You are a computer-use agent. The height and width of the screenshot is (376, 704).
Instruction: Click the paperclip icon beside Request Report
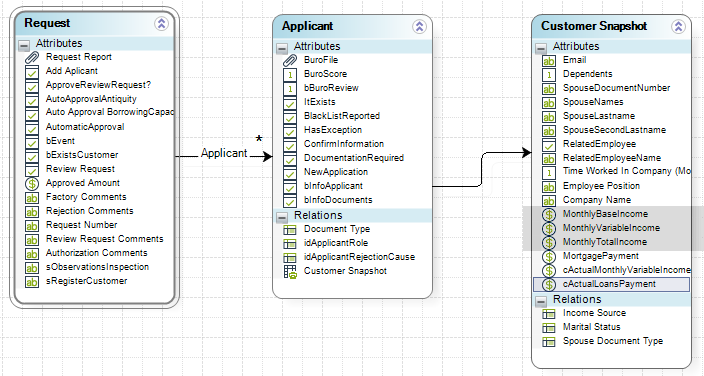[x=32, y=58]
